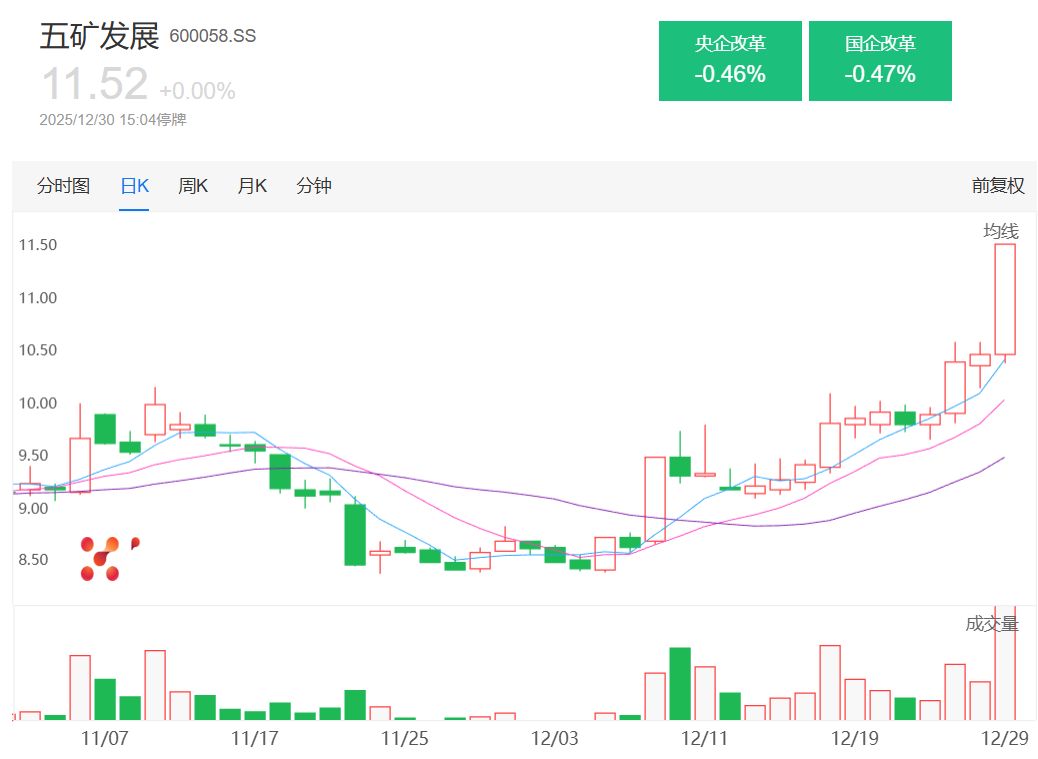Screen dimensions: 1038x759
Task: Click the 成交量 volume label
Action: pyautogui.click(x=991, y=625)
